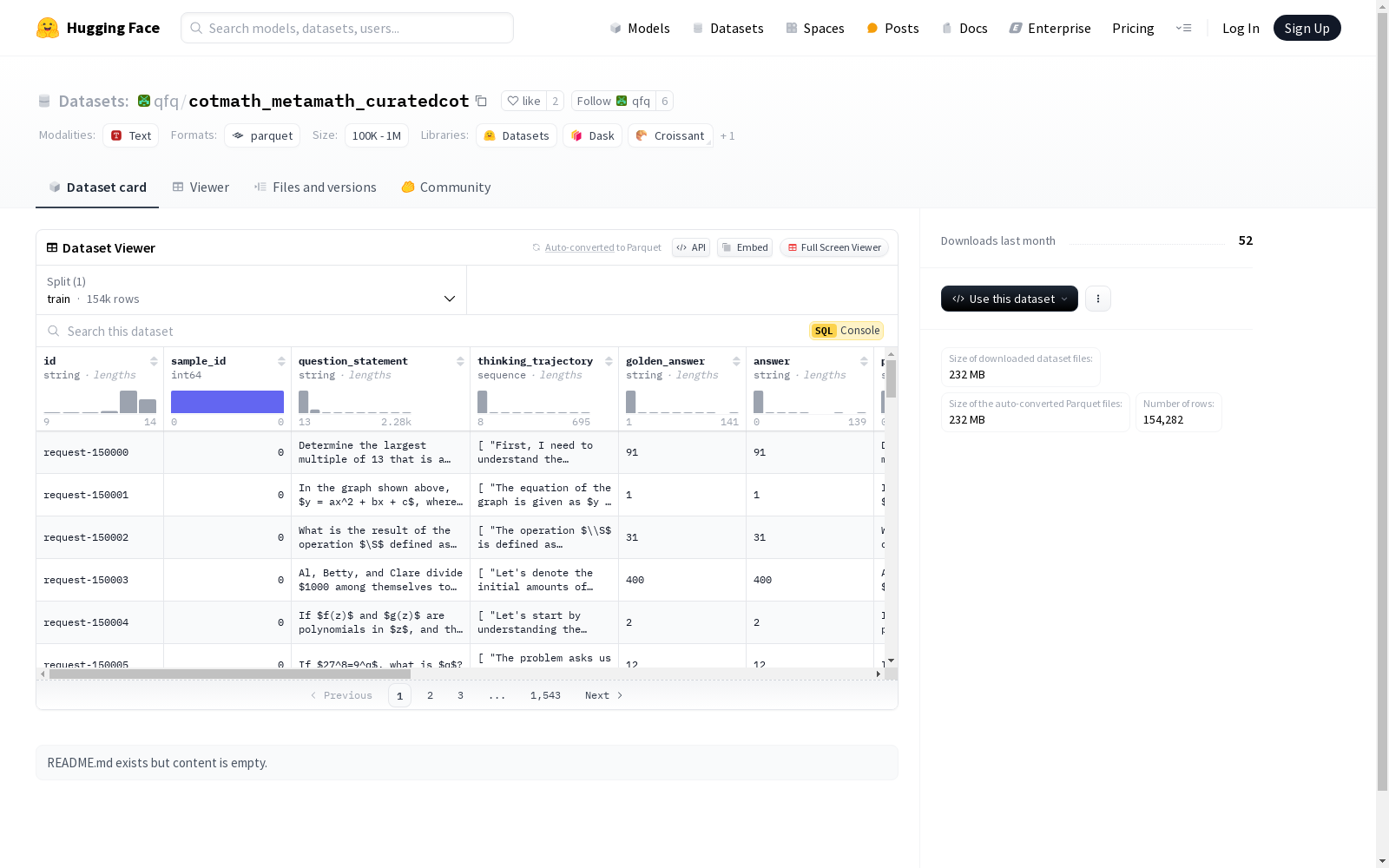Go to page 3 of the dataset

460,695
